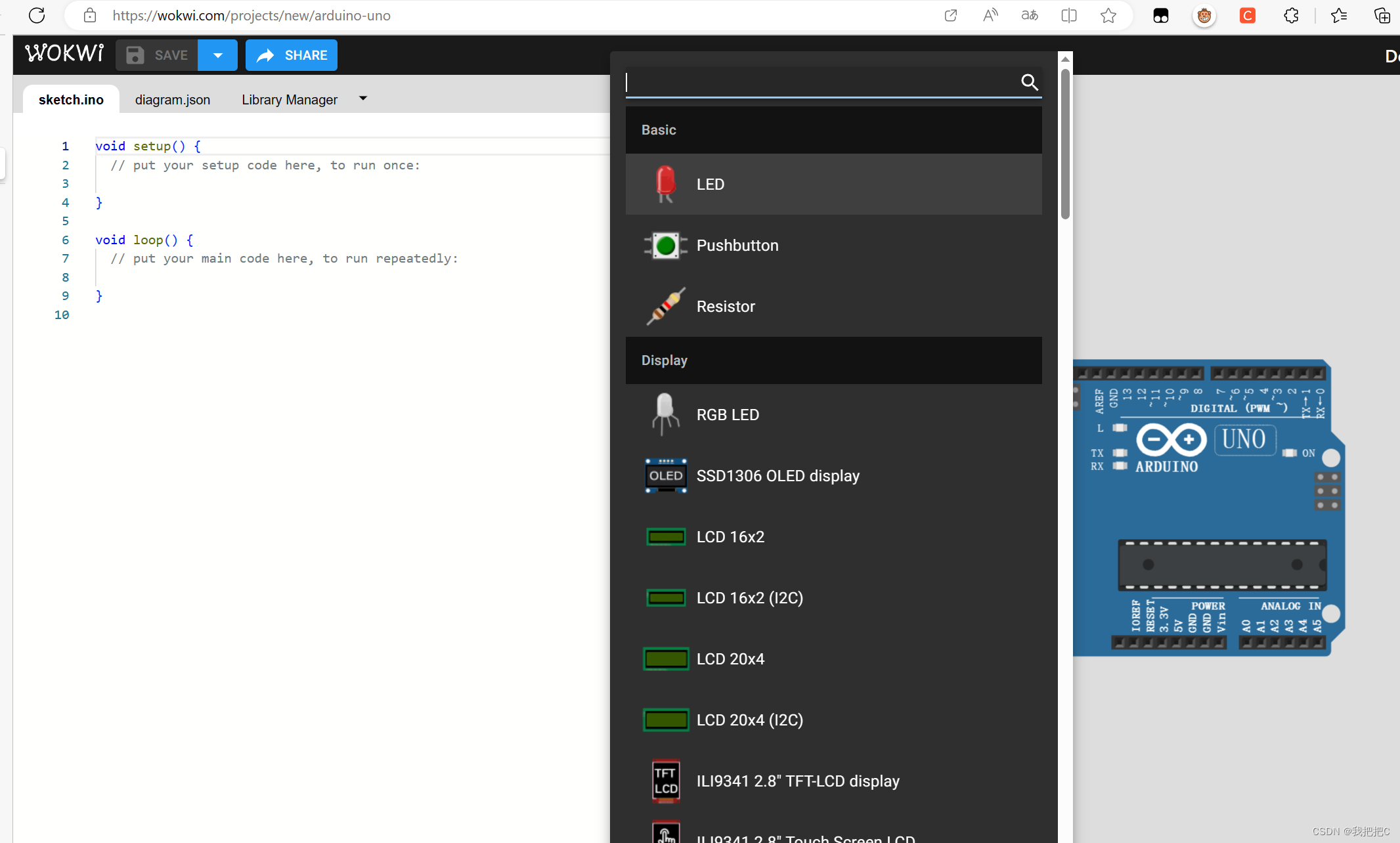This screenshot has width=1400, height=843.
Task: Add the SSD1306 OLED display icon
Action: click(666, 476)
